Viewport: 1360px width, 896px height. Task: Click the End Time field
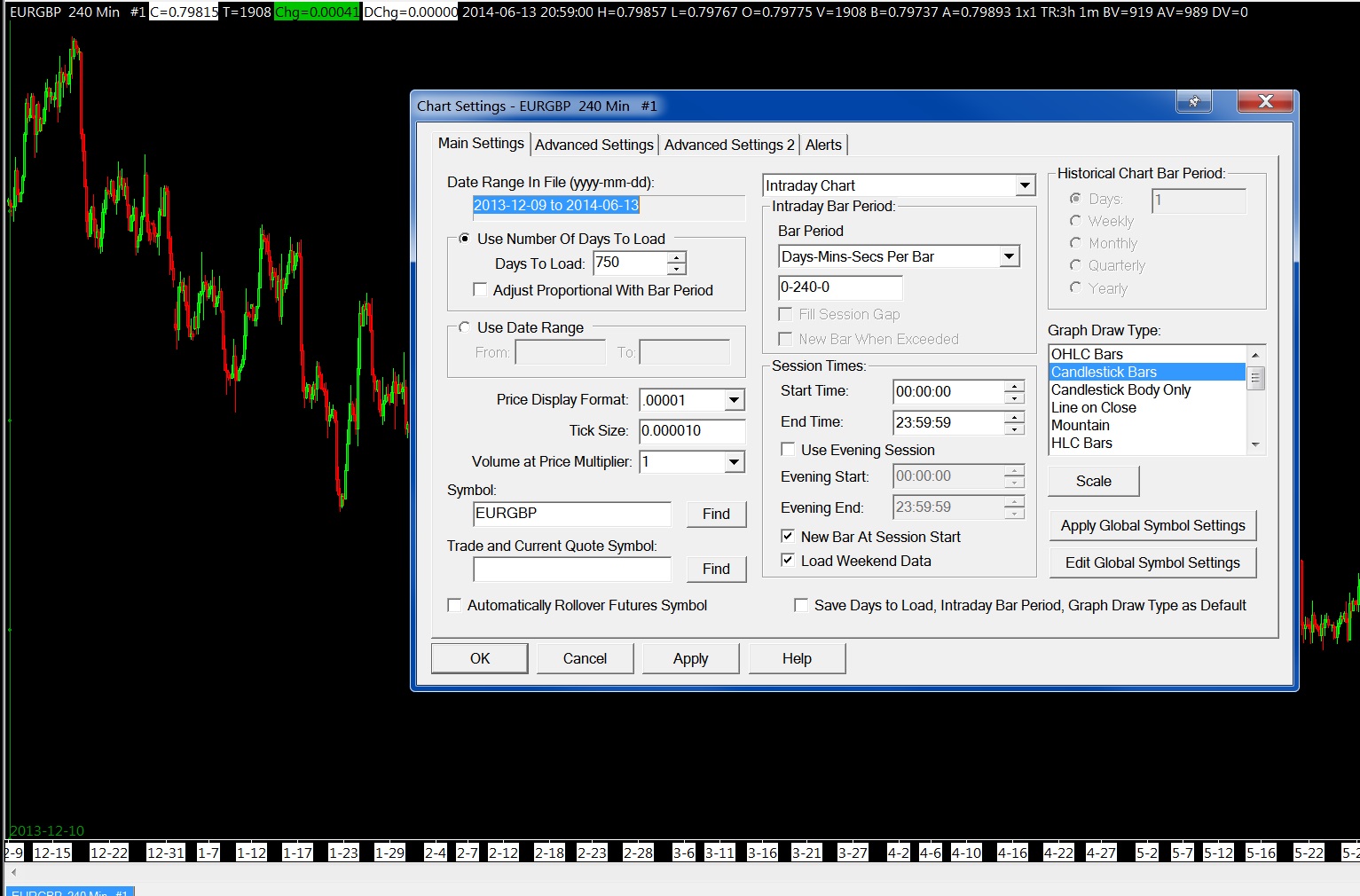pos(948,423)
